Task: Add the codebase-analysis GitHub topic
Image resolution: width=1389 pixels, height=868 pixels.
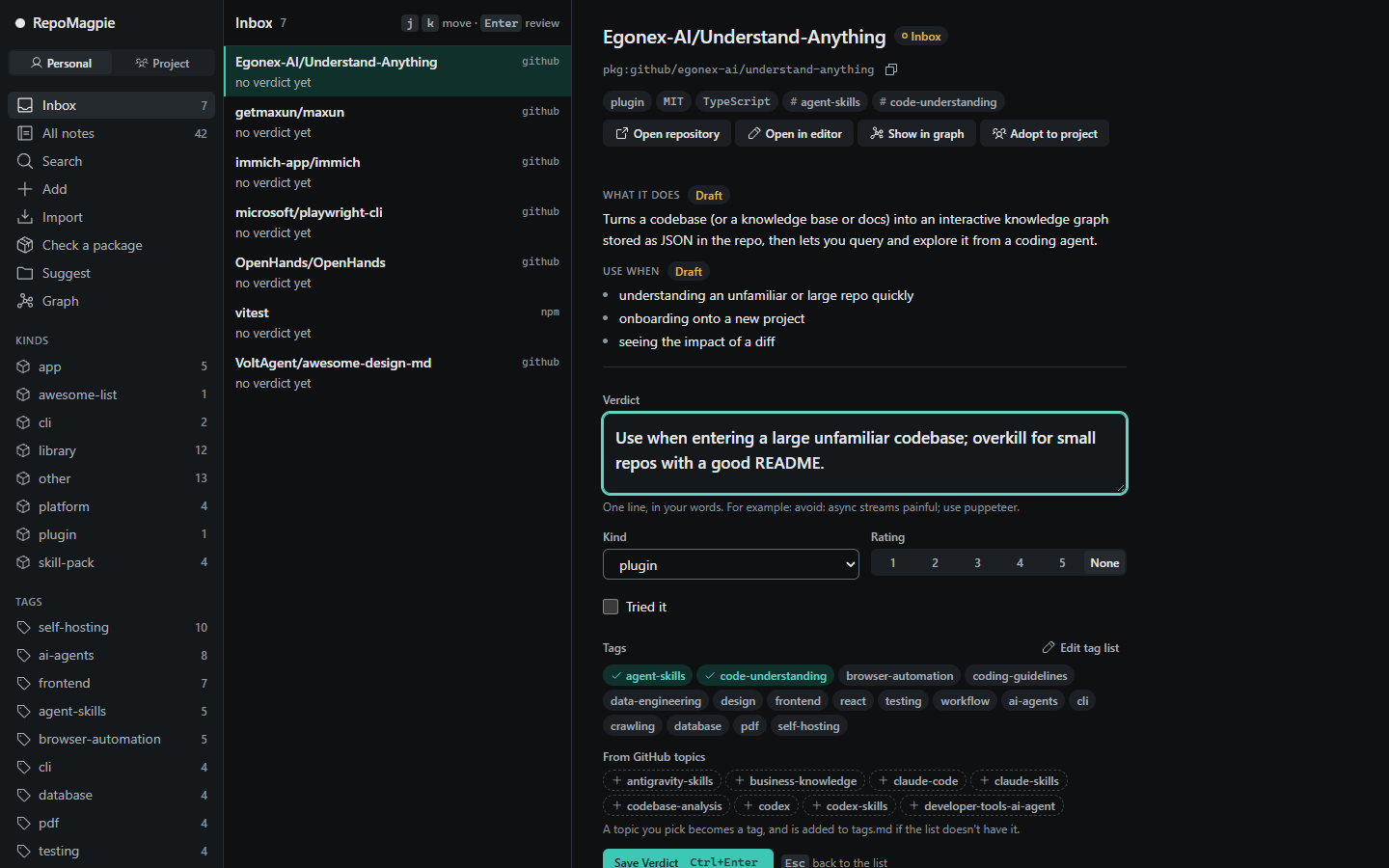Action: (x=666, y=806)
